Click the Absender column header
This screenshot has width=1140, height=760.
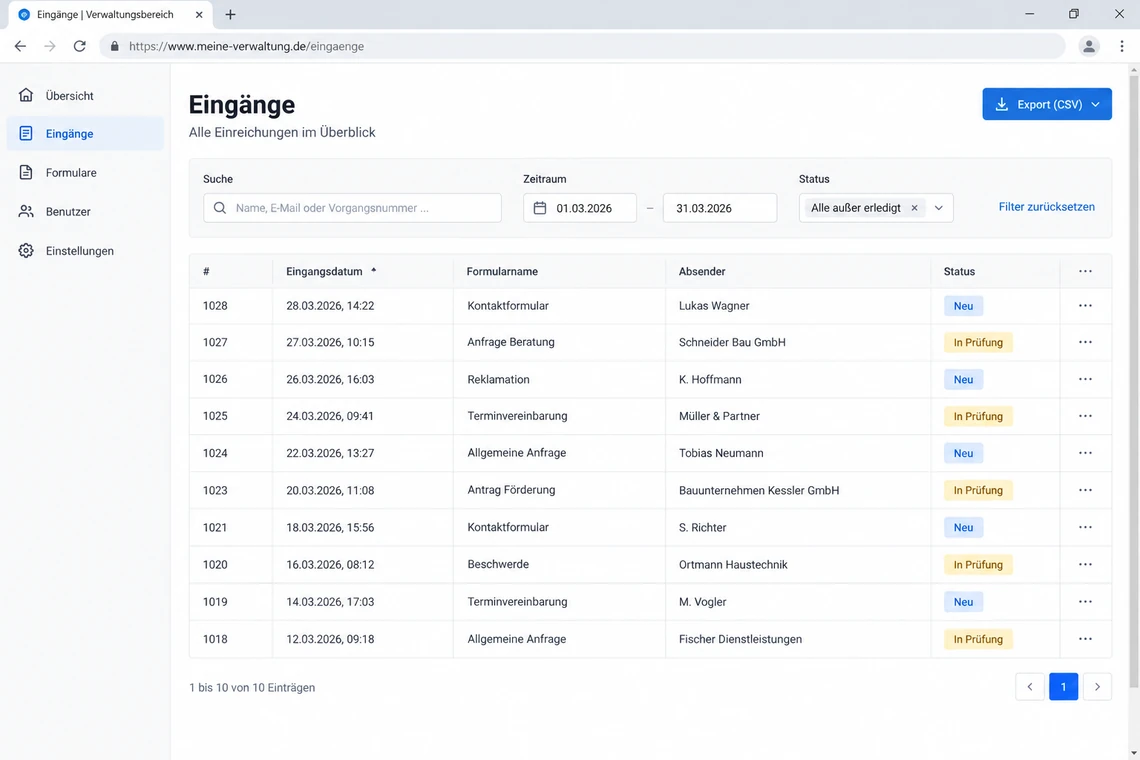point(702,271)
